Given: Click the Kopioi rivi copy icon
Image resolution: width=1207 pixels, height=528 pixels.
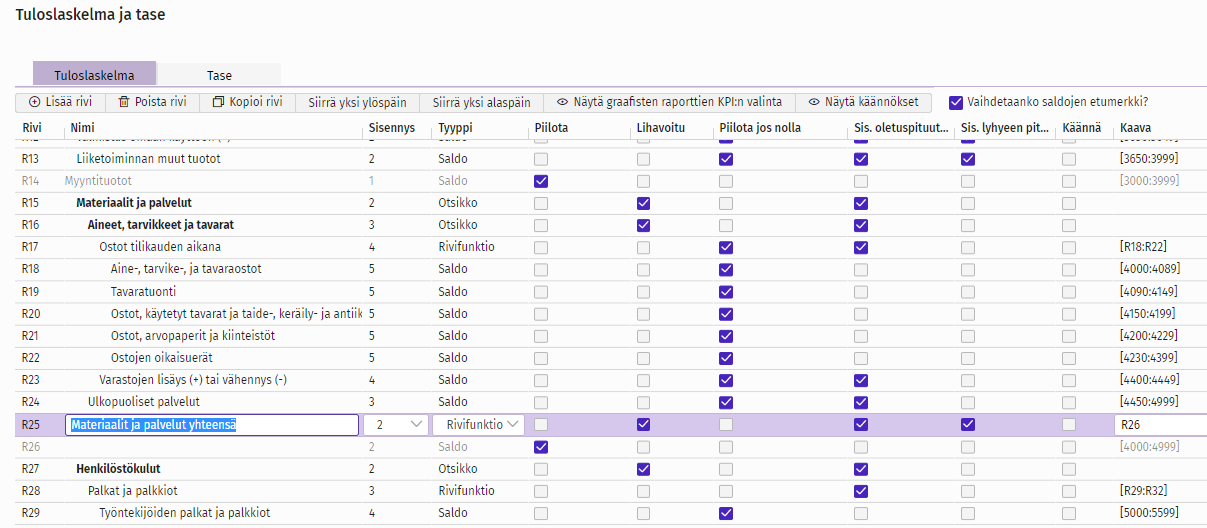Looking at the screenshot, I should (219, 102).
